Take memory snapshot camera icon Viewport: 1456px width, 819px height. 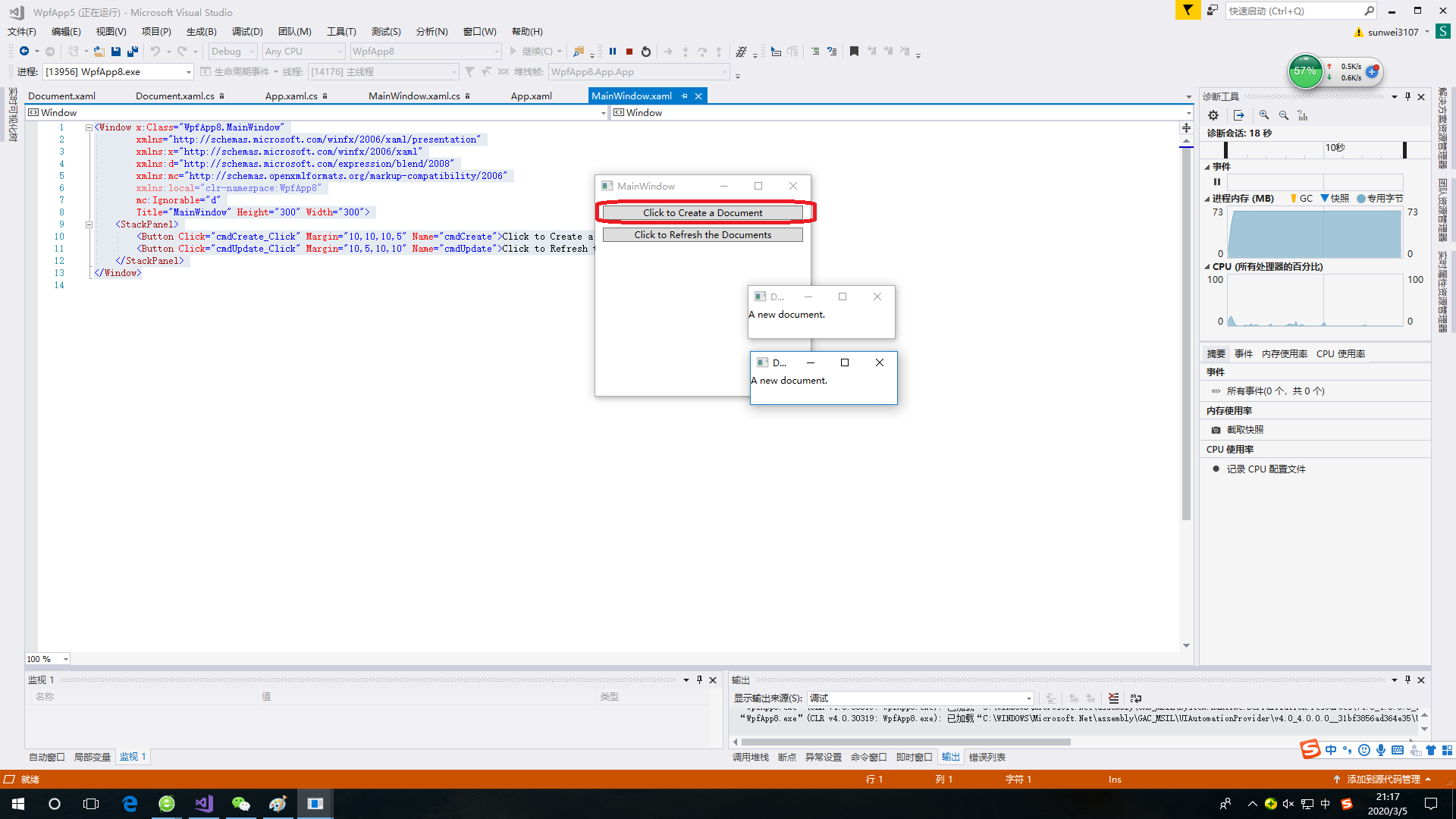pos(1216,430)
